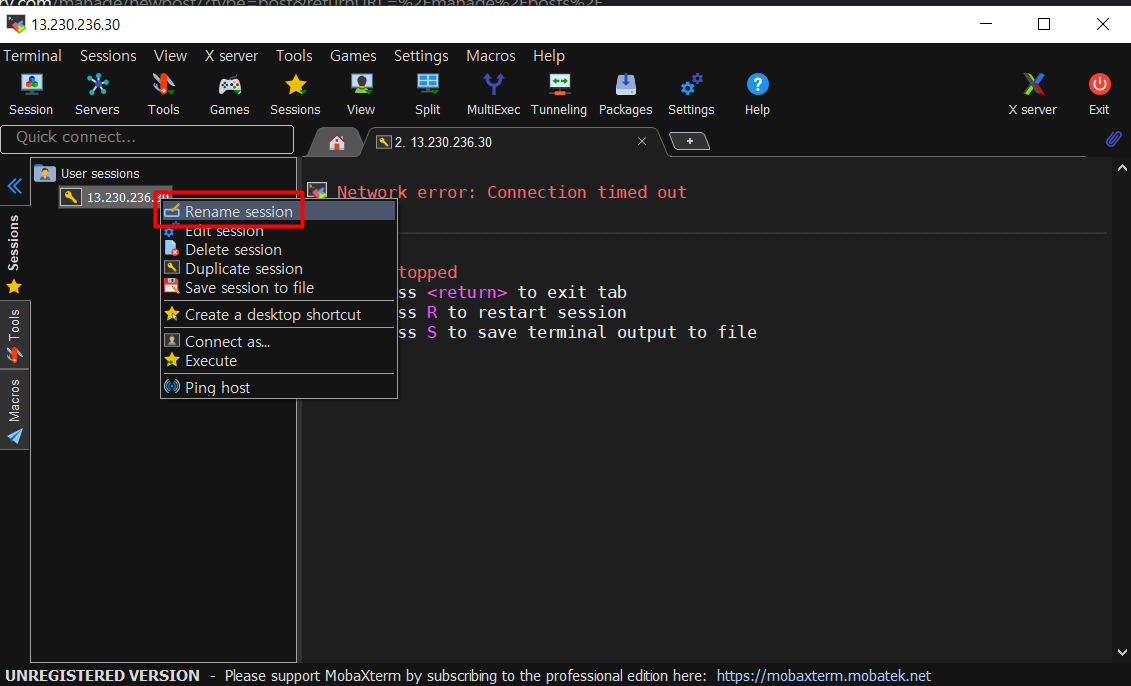Select the User sessions folder
The height and width of the screenshot is (686, 1131).
tap(87, 174)
